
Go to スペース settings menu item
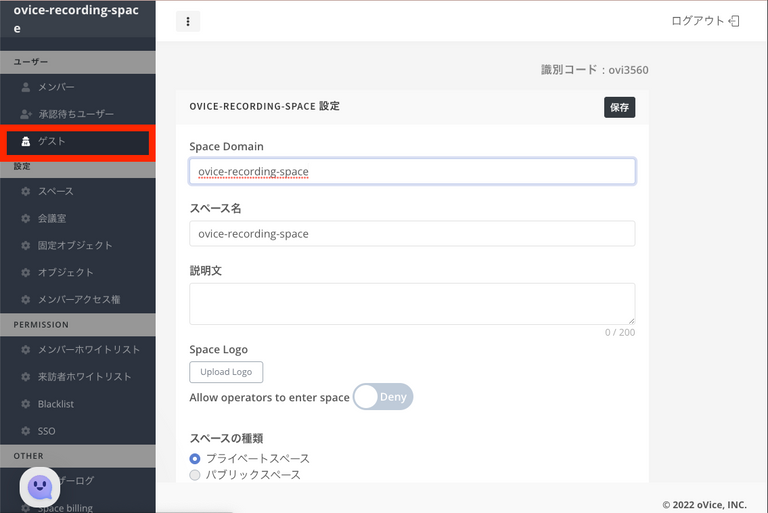[x=78, y=192]
